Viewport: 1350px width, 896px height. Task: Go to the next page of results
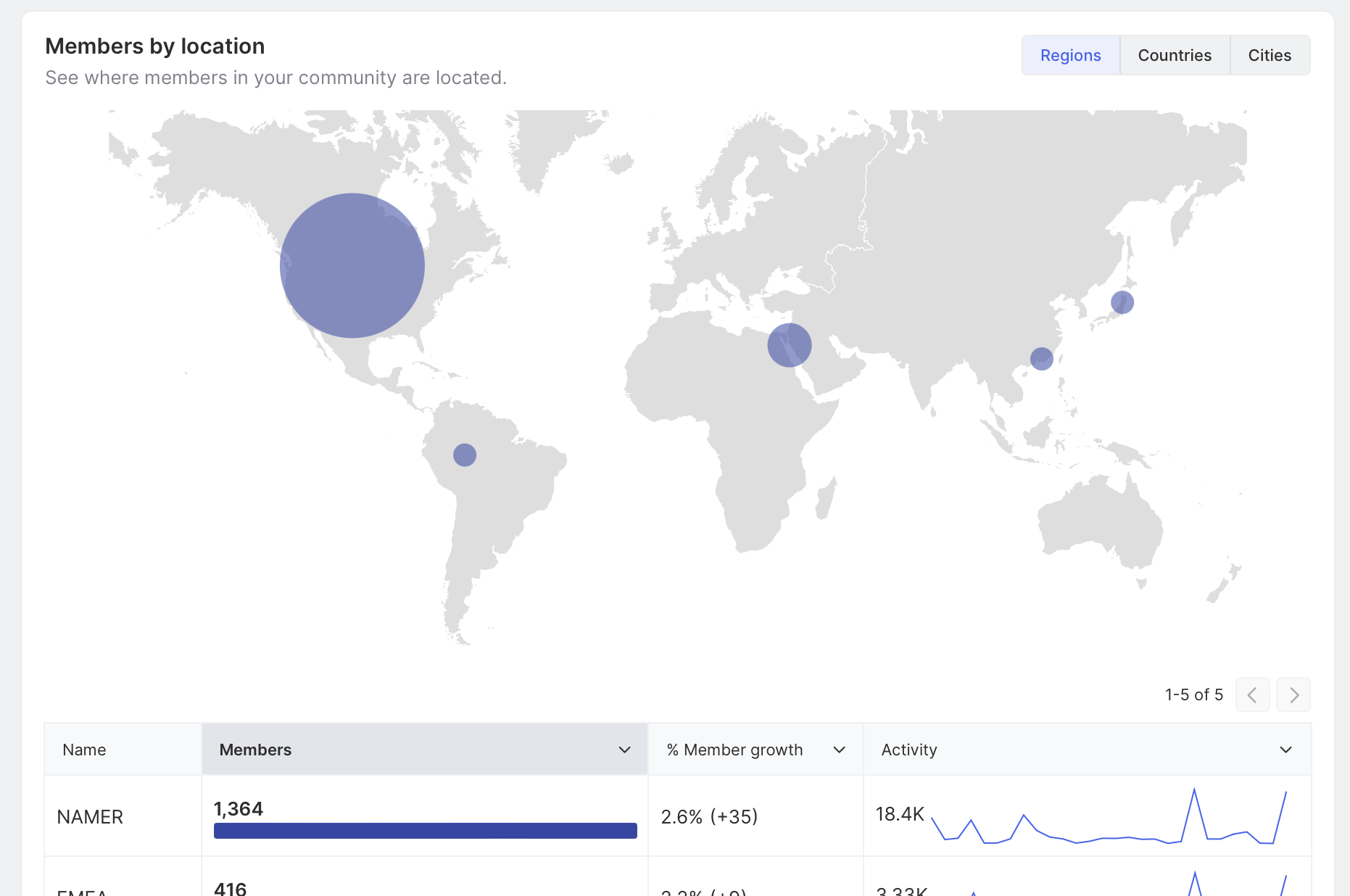tap(1293, 694)
